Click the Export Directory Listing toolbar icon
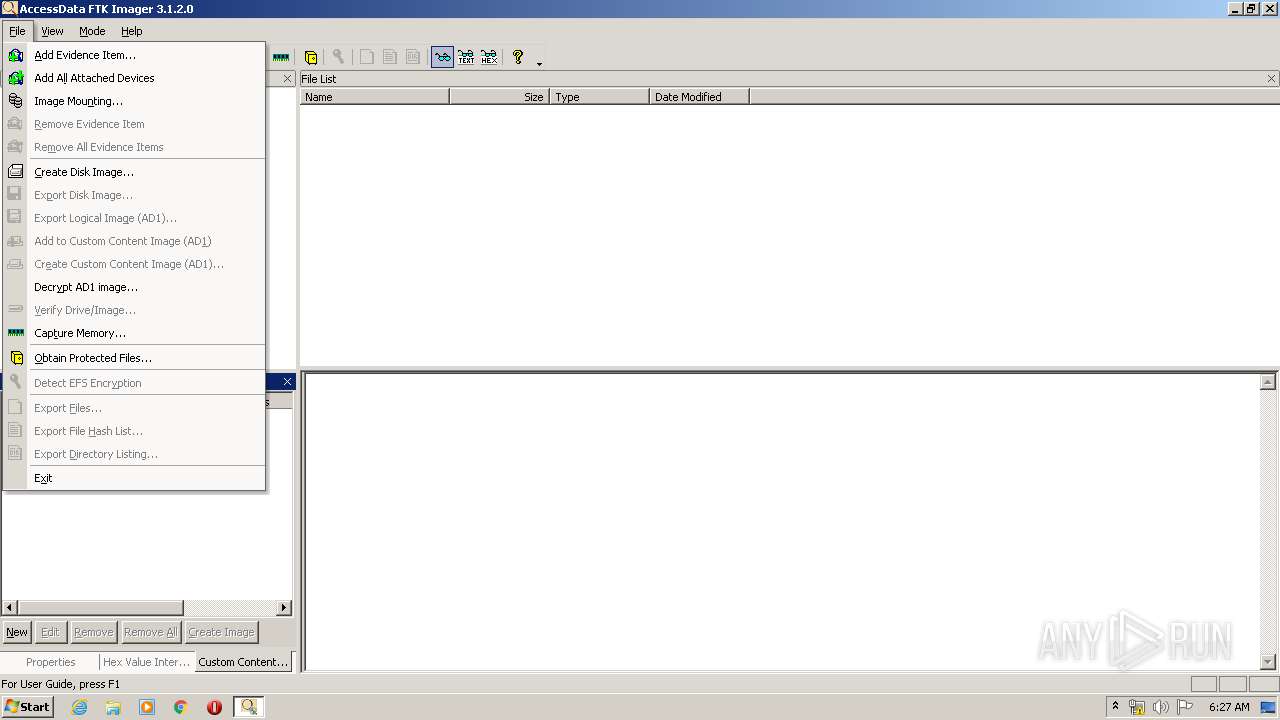 tap(413, 58)
